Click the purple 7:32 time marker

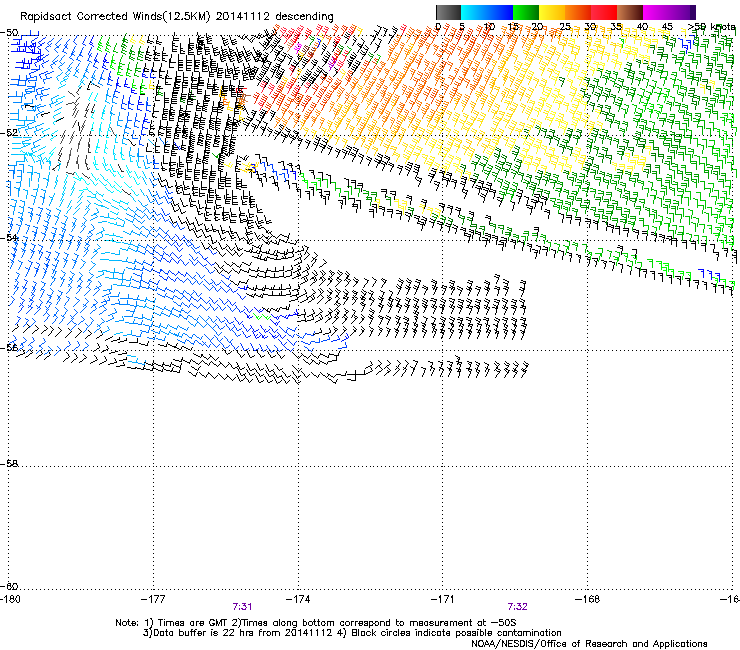tap(517, 607)
